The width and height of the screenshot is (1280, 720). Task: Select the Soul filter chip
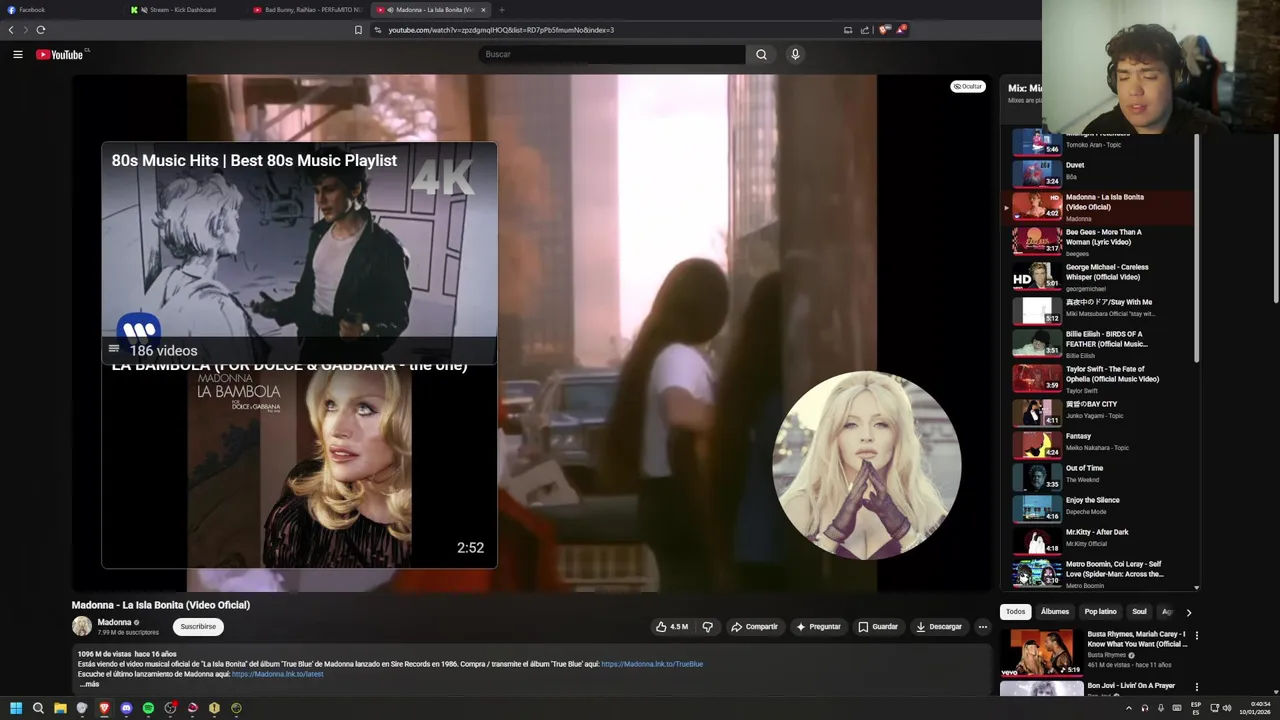pyautogui.click(x=1139, y=612)
